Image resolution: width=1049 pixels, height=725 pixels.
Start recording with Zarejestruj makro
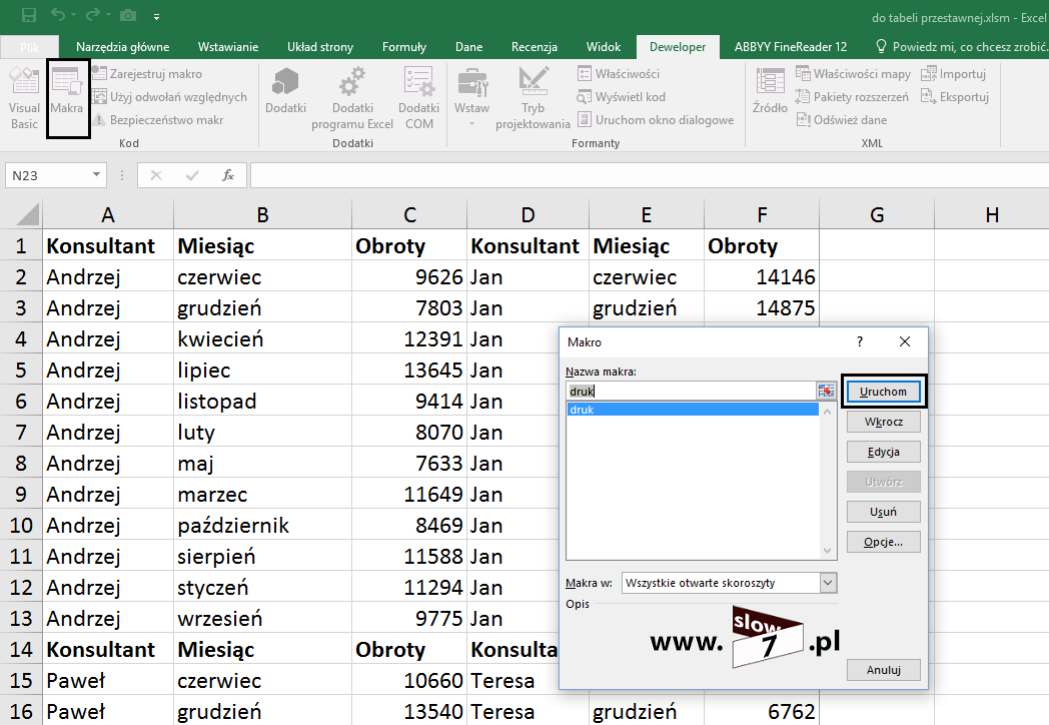[147, 74]
